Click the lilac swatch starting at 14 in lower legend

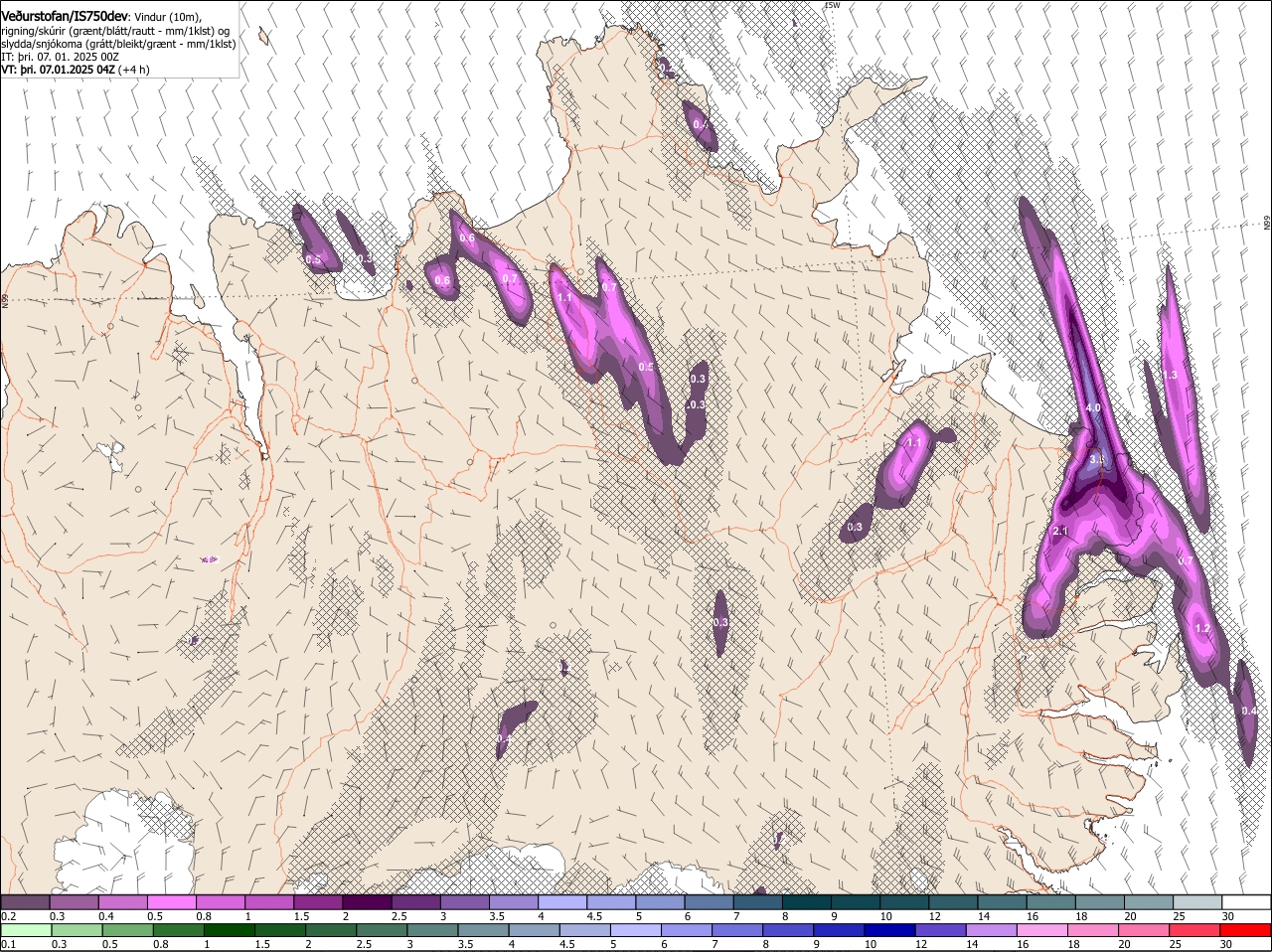tap(991, 931)
